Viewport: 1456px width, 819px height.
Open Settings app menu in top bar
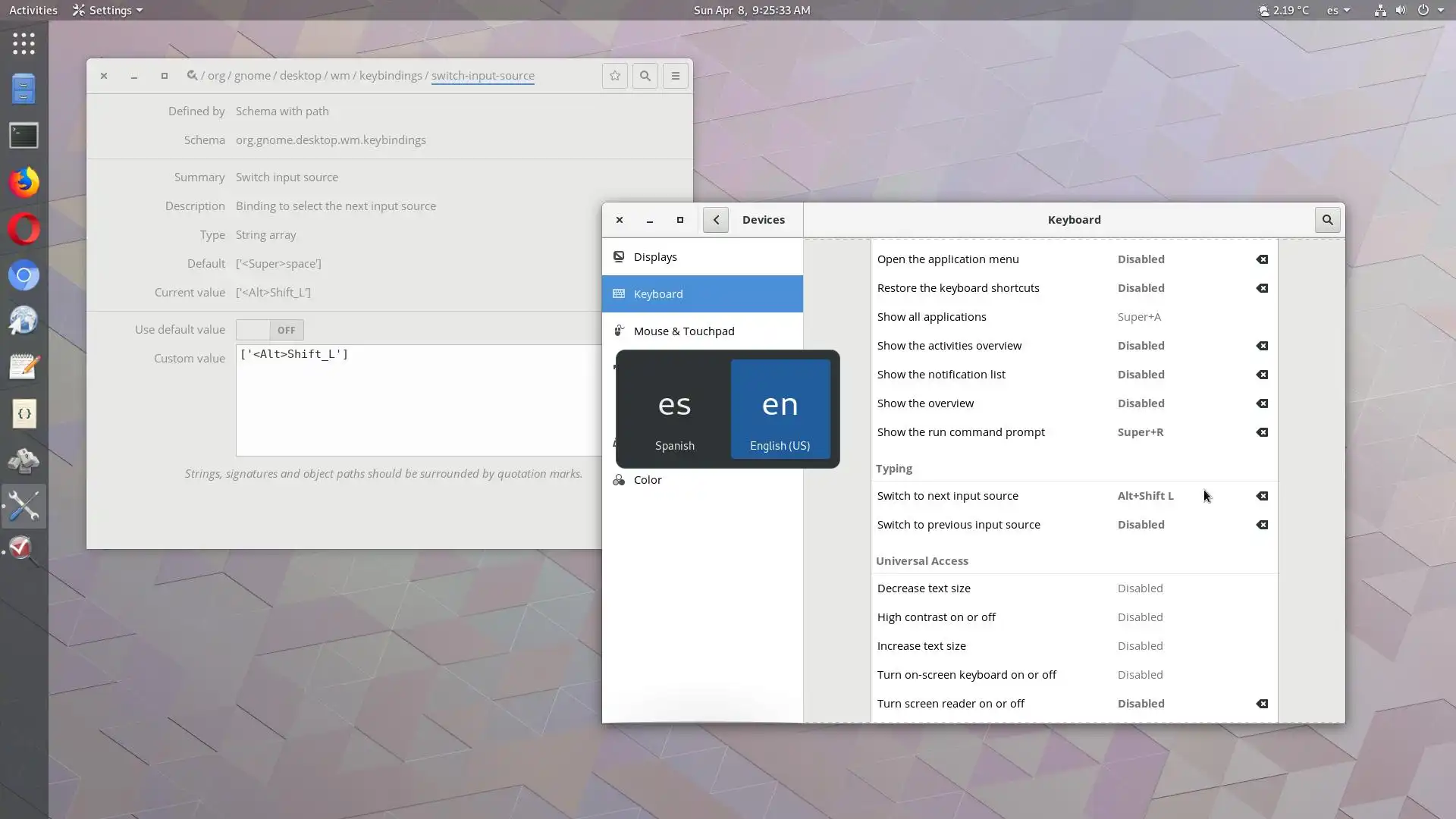click(107, 11)
